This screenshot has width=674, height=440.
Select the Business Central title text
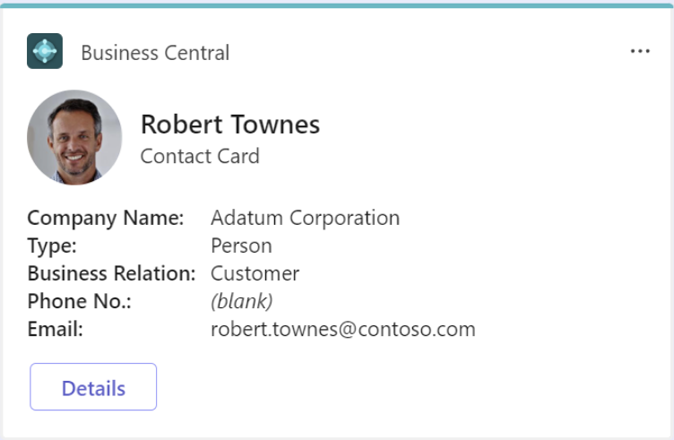coord(155,53)
